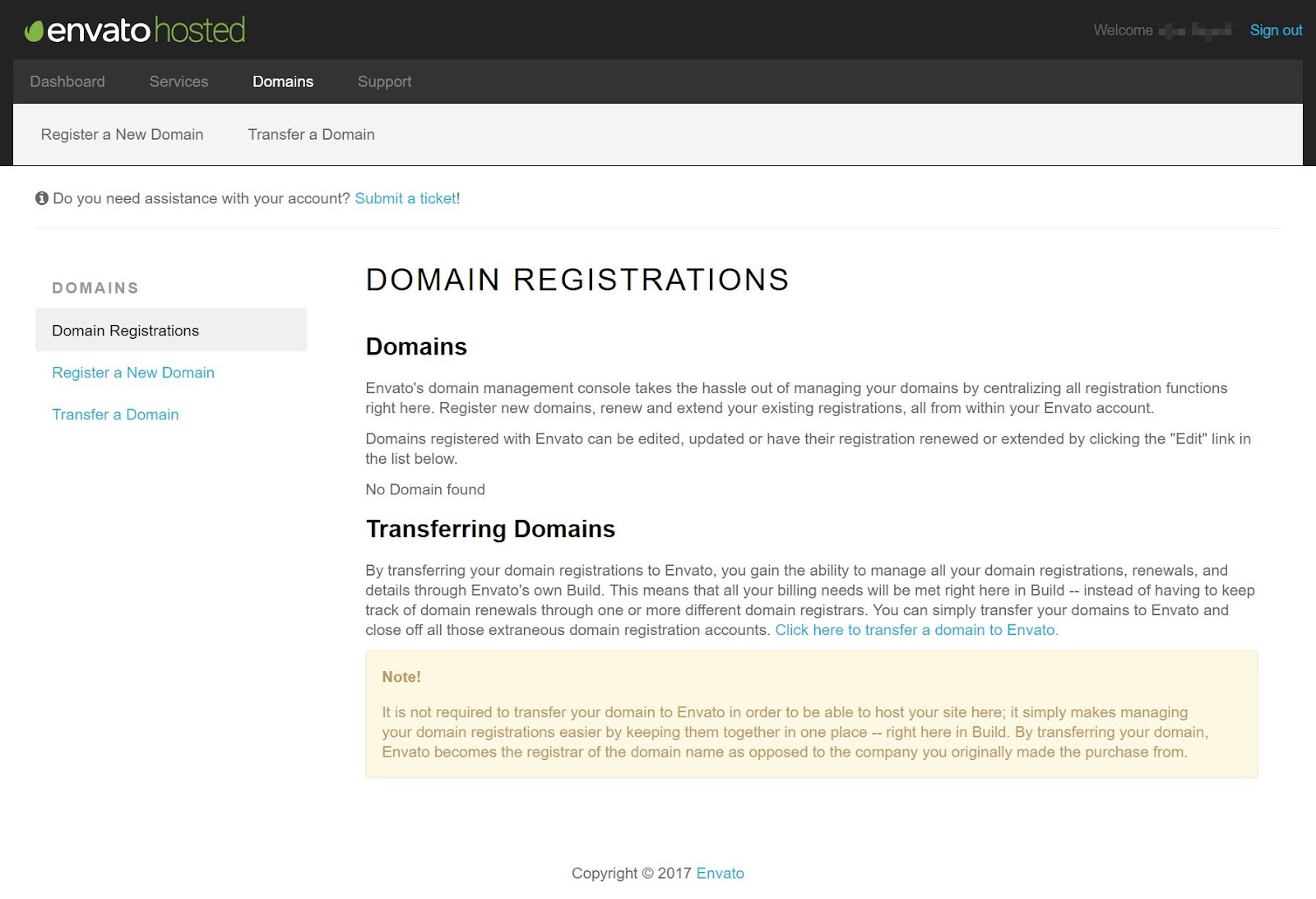
Task: Choose Transfer a Domain in submenu bar
Action: 311,134
